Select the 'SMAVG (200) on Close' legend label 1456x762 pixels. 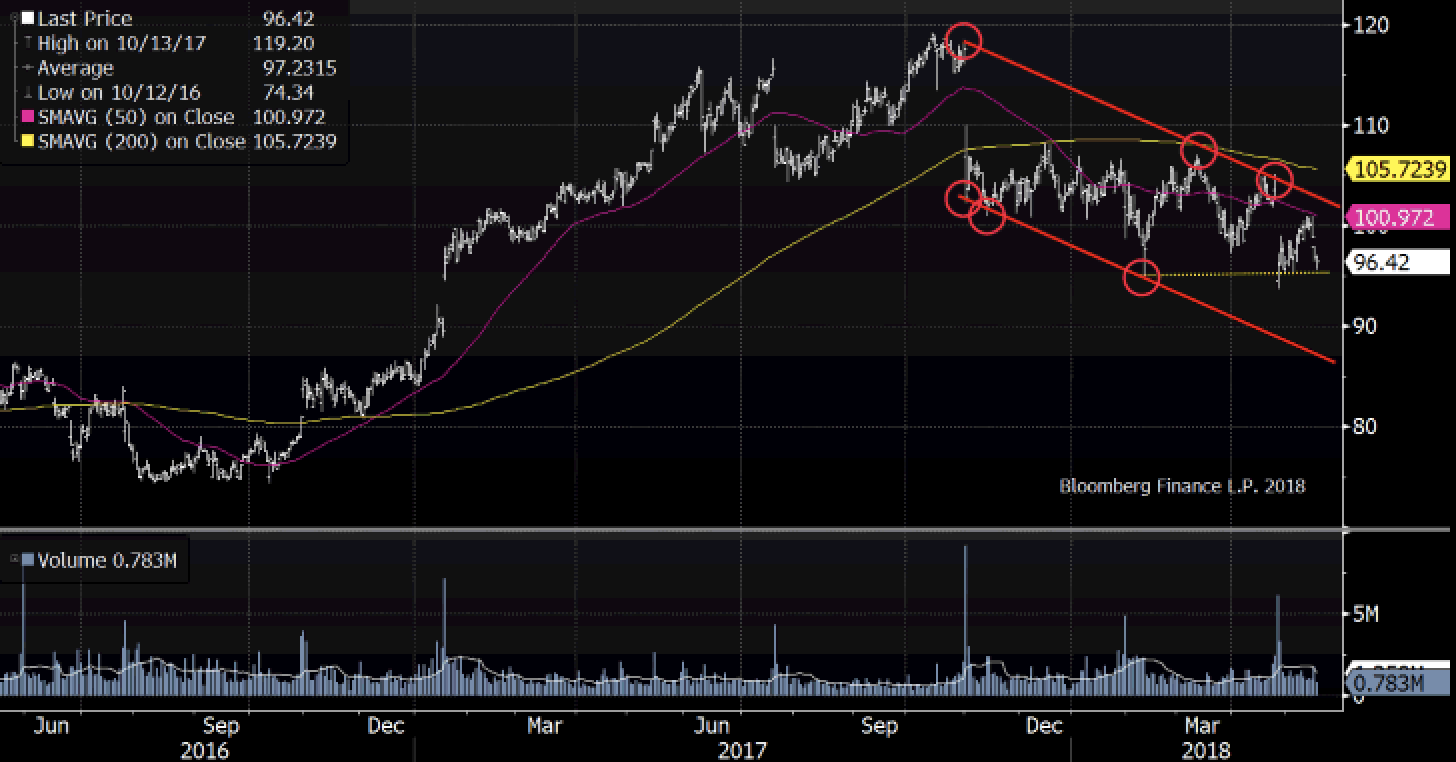pos(141,142)
